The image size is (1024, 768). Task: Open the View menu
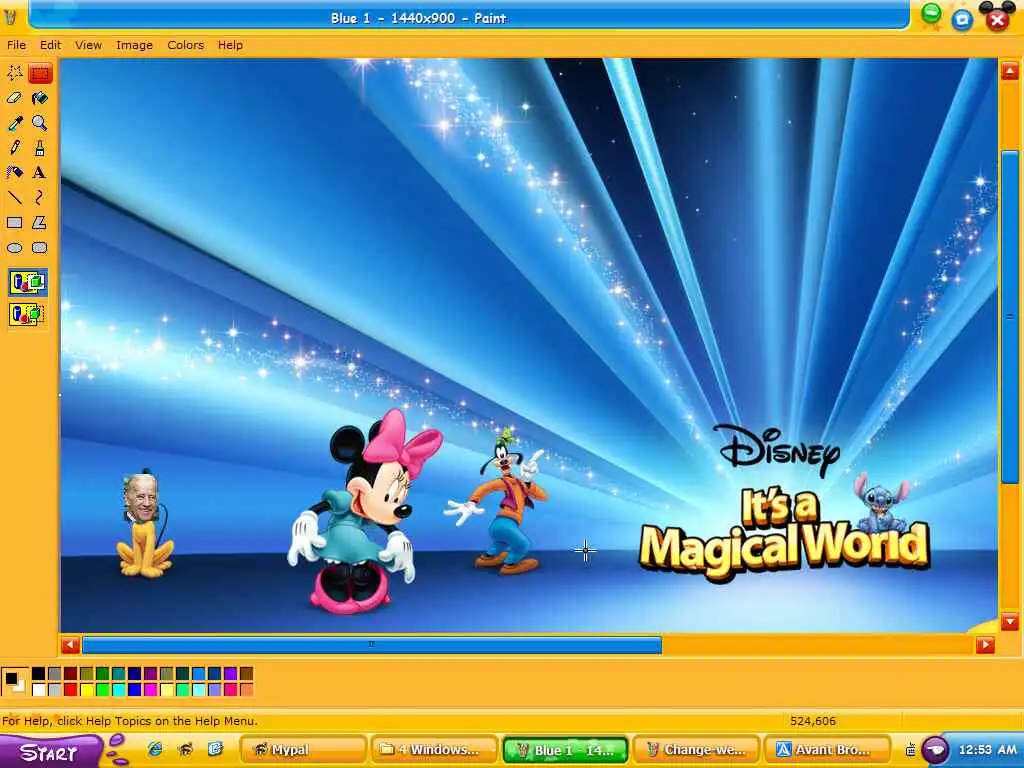point(88,45)
